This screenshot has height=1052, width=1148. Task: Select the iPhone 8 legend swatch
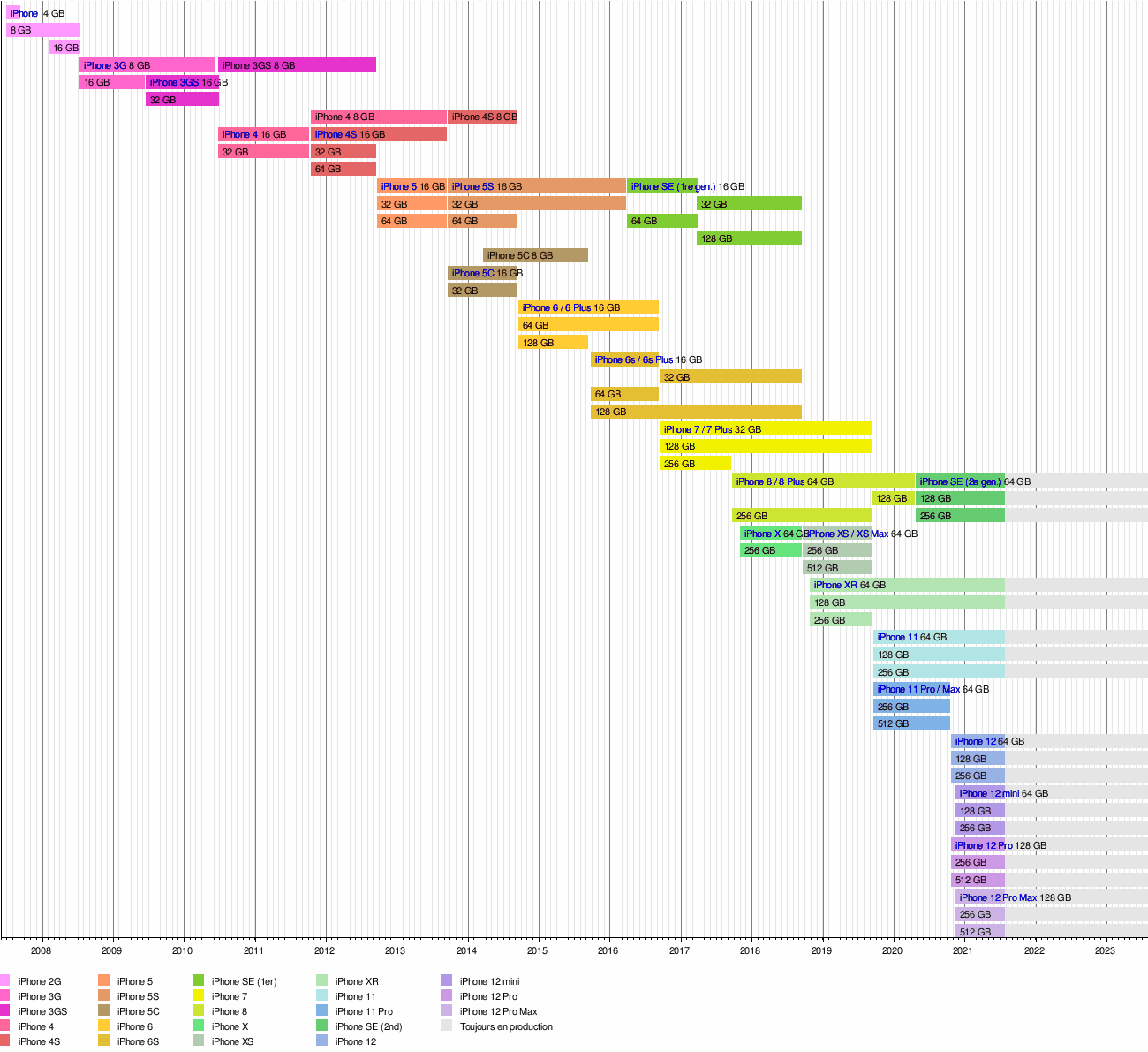pos(199,1011)
